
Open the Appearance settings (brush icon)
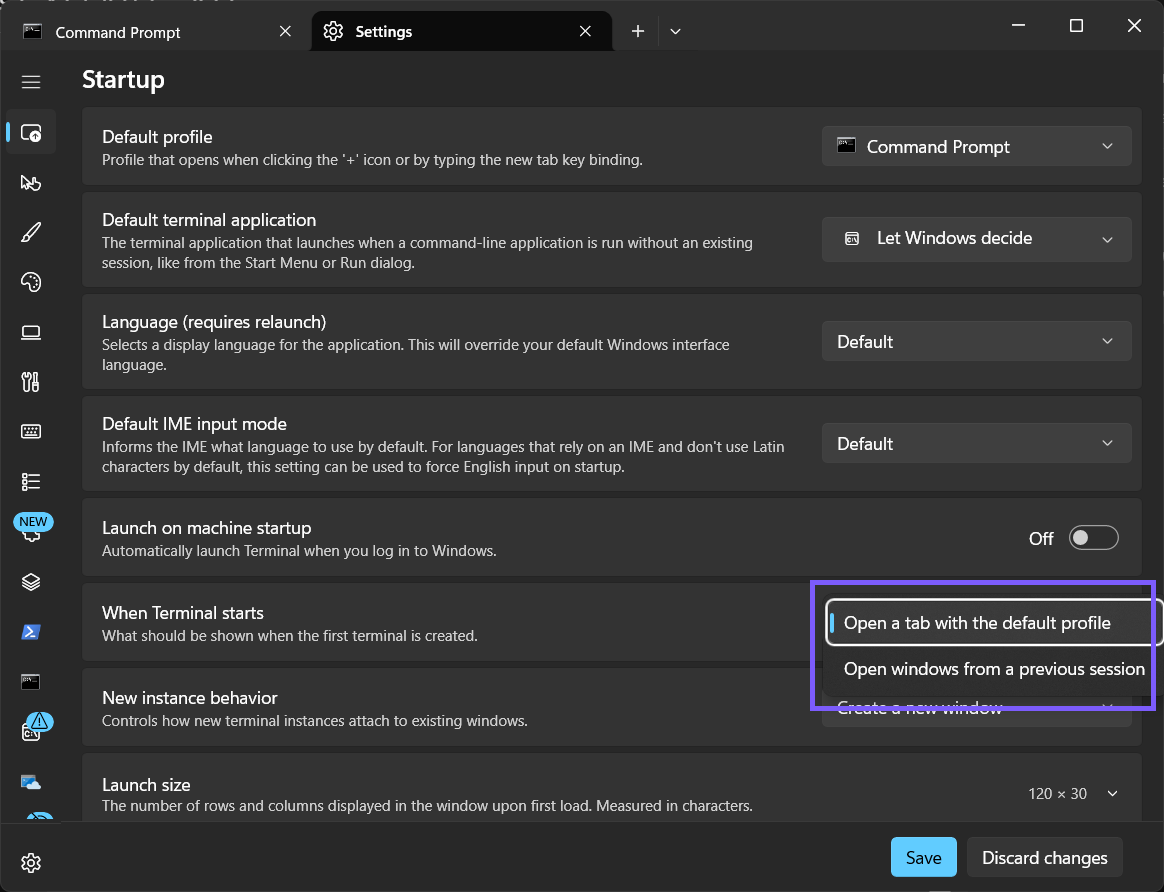[30, 232]
